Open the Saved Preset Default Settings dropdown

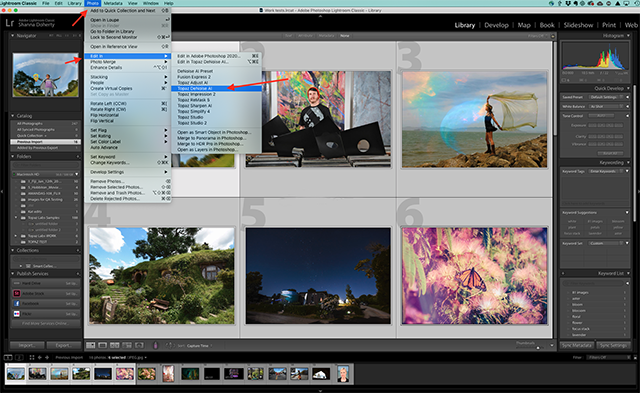(607, 97)
